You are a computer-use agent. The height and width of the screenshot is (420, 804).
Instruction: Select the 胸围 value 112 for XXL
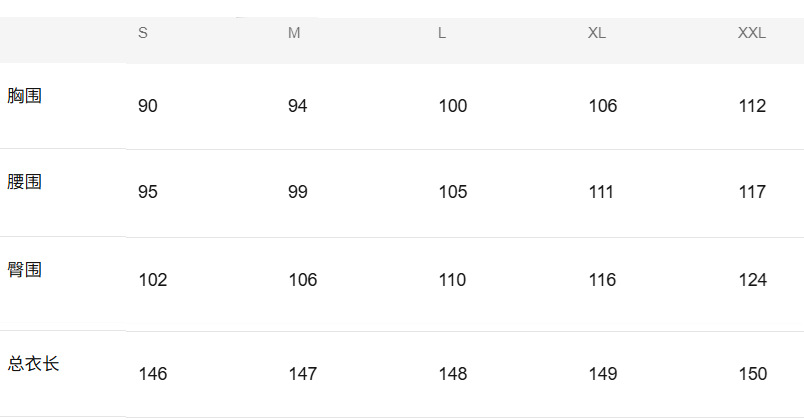tap(752, 106)
